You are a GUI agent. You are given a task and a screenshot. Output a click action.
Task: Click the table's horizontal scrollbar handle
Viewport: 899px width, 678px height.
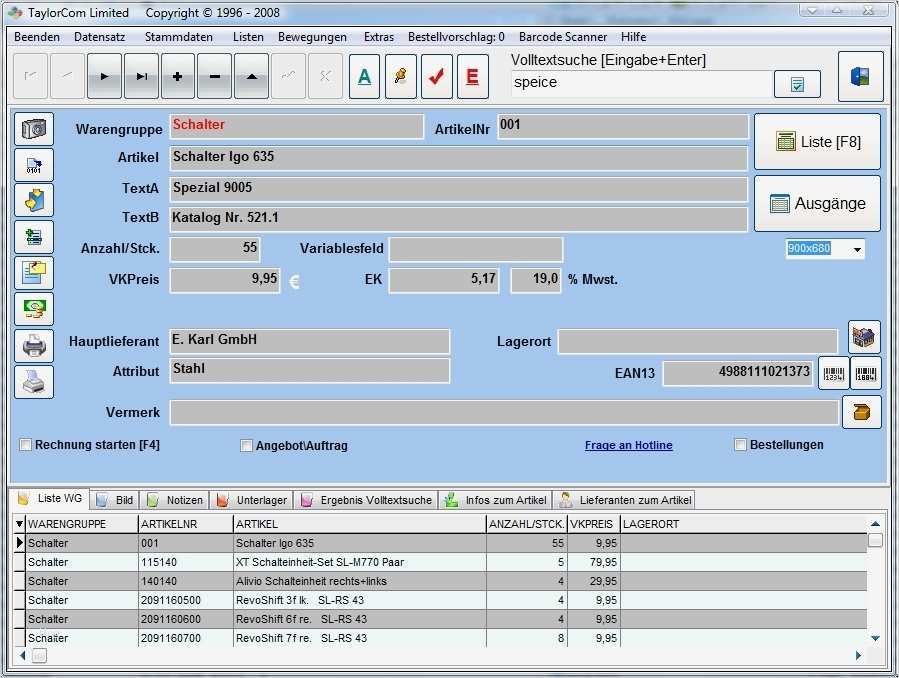39,656
